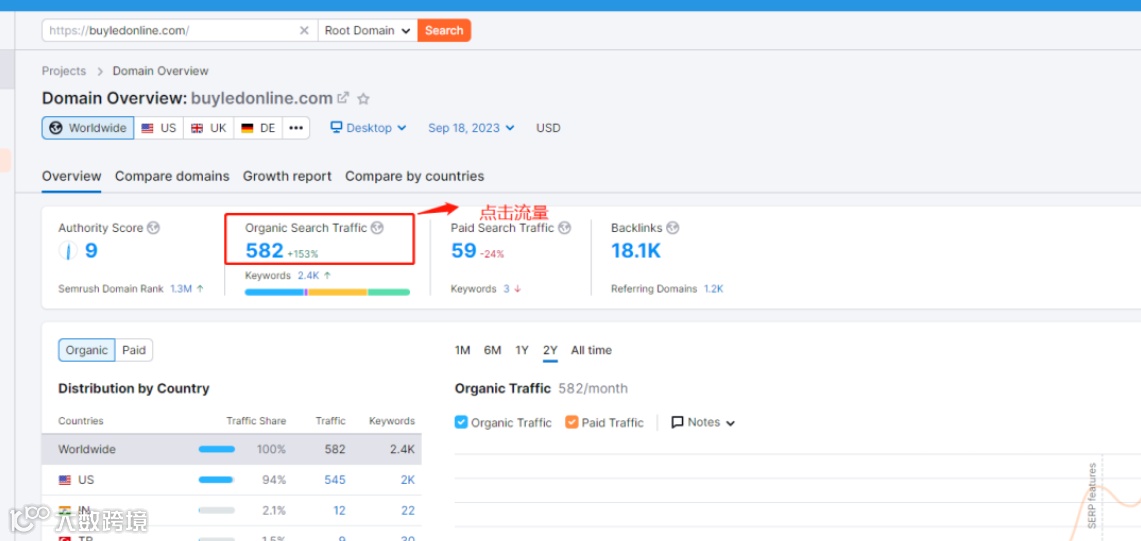Open US keywords value 2K

[x=408, y=480]
